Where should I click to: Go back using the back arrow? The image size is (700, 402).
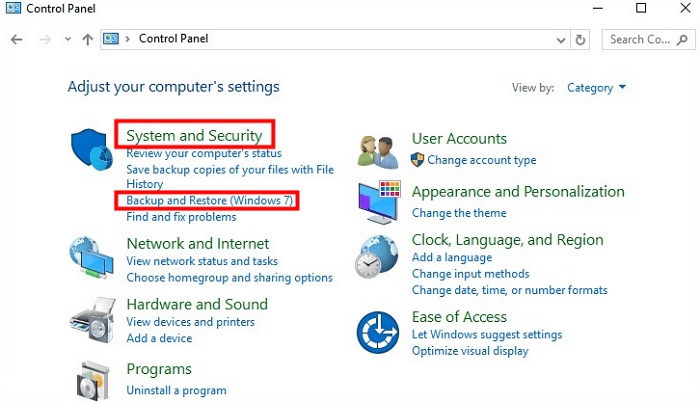pyautogui.click(x=17, y=40)
